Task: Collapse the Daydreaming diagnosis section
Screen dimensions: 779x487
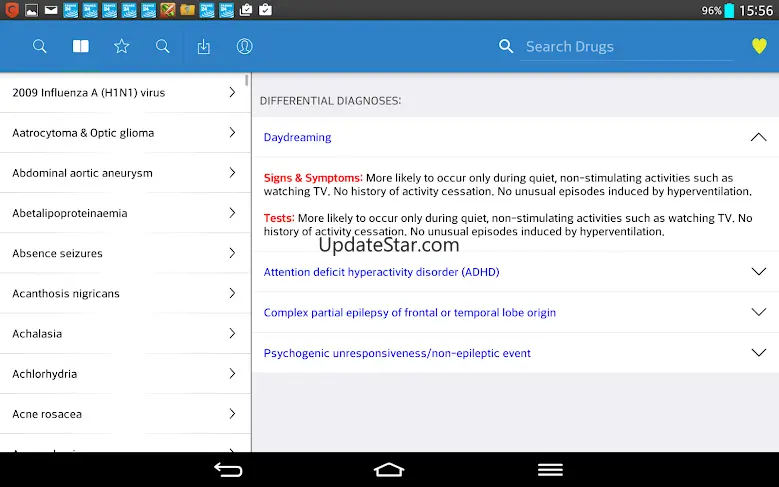Action: click(759, 137)
